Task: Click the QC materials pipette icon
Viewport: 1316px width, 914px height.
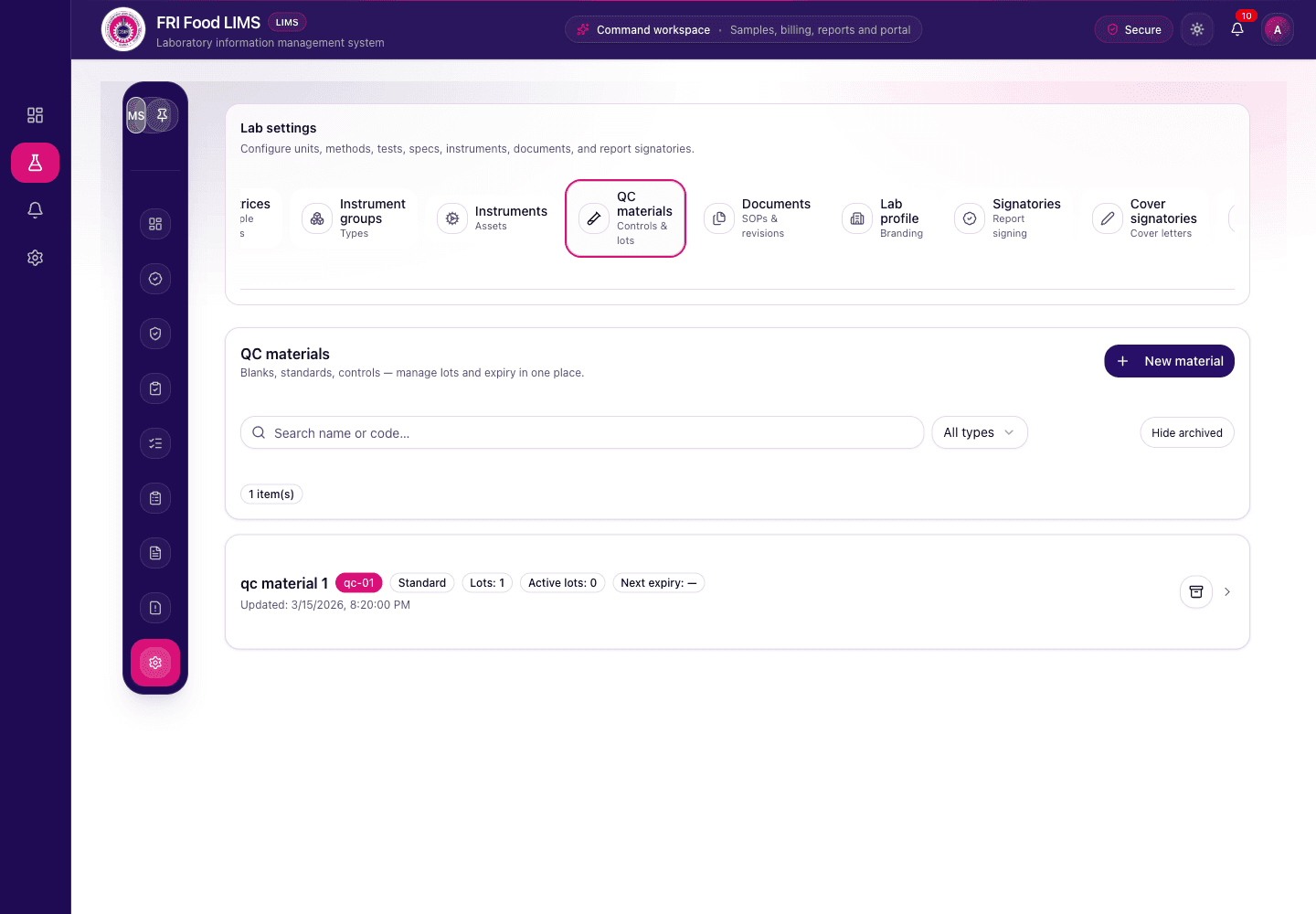Action: 594,218
